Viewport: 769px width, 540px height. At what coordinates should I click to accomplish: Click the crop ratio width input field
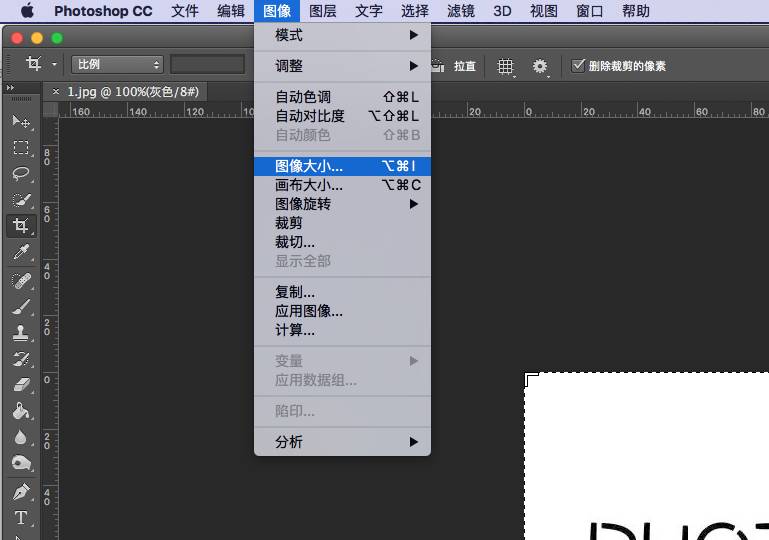pyautogui.click(x=207, y=64)
